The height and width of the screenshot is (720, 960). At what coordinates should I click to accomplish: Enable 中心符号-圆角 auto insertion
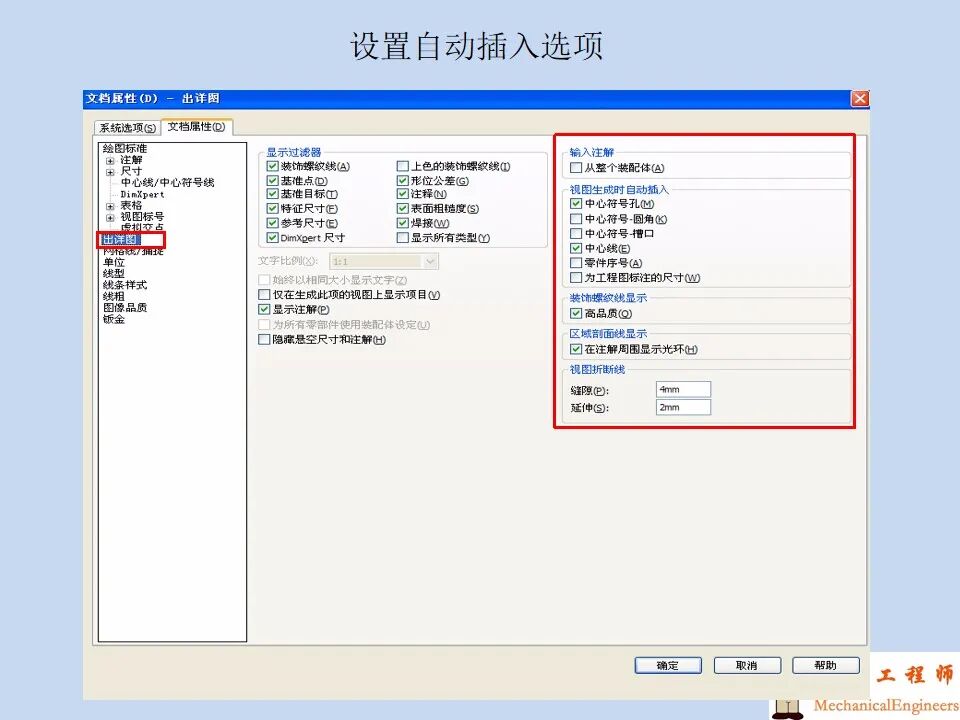pyautogui.click(x=577, y=219)
